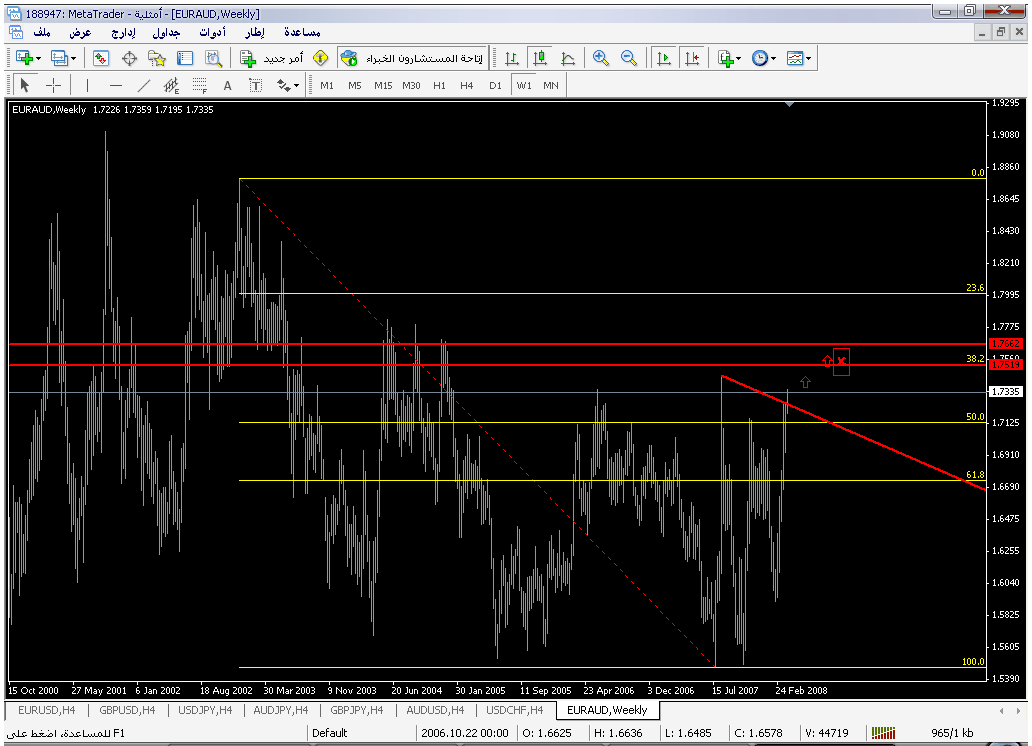
Task: Expand the chart Templates dropdown
Action: pyautogui.click(x=798, y=59)
